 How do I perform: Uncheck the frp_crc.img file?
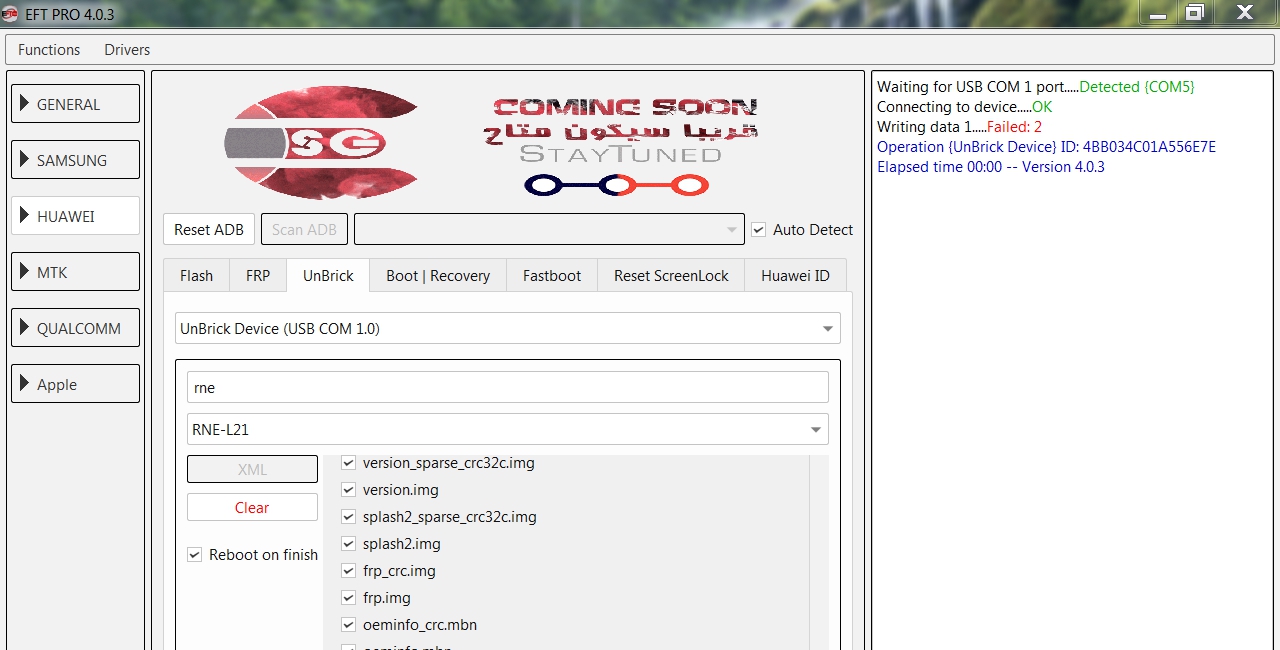point(349,571)
